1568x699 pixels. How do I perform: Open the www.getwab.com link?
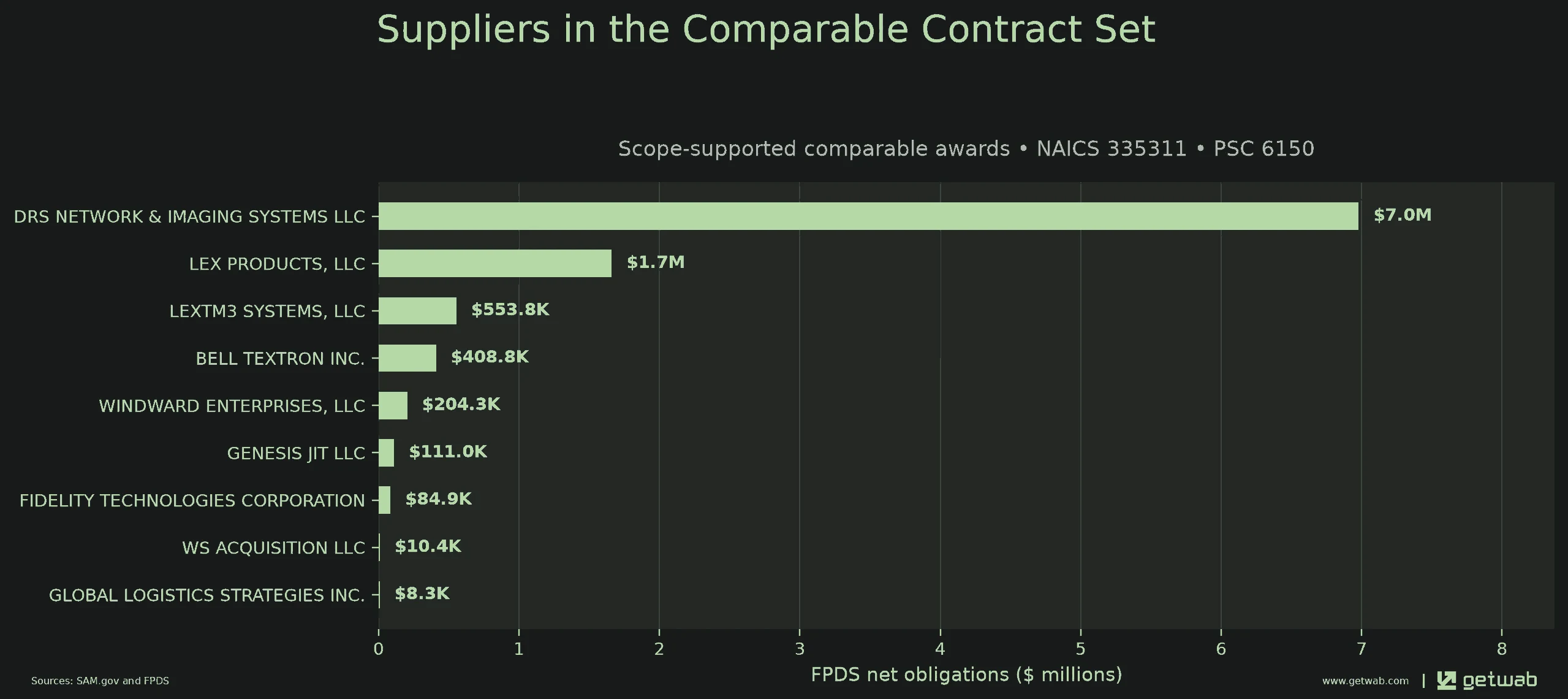tap(1365, 681)
